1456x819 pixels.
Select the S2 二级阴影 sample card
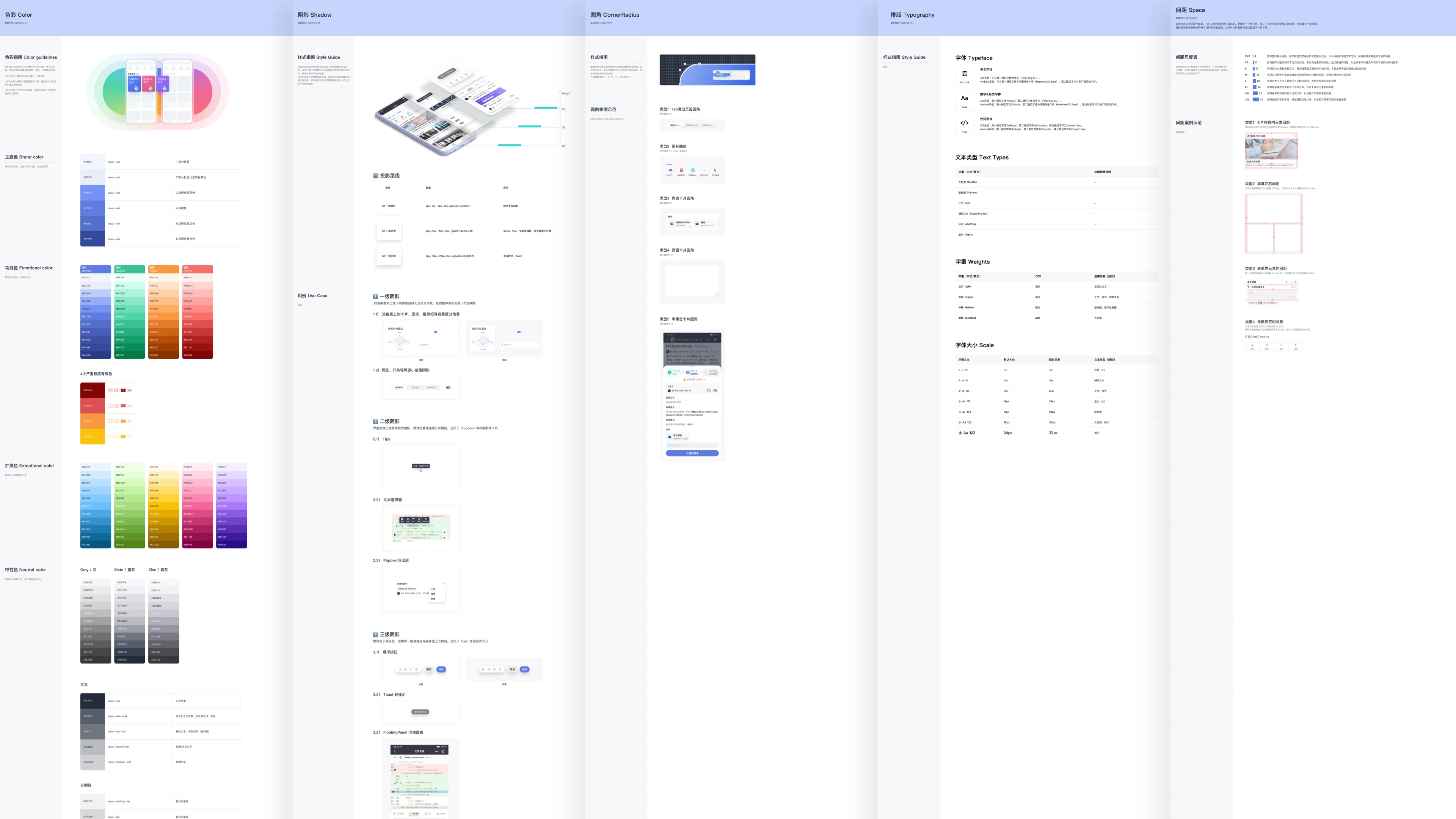point(388,231)
